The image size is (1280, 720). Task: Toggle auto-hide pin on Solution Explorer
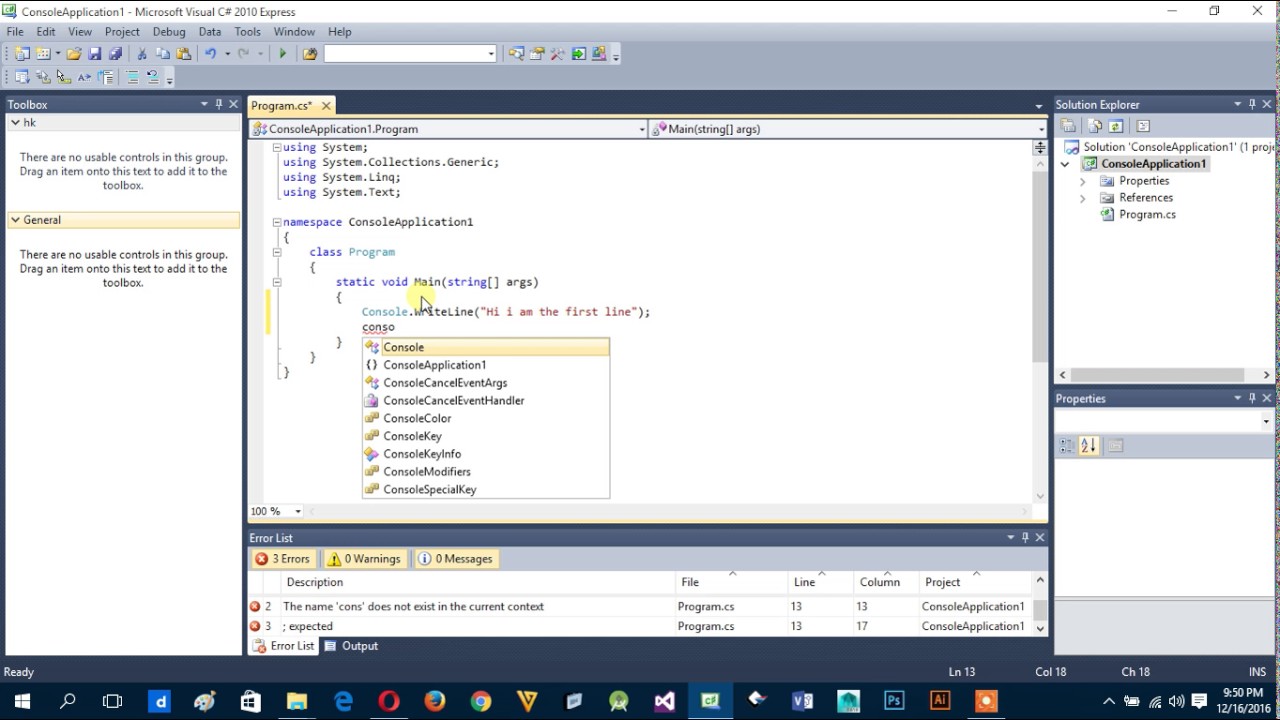pyautogui.click(x=1252, y=104)
